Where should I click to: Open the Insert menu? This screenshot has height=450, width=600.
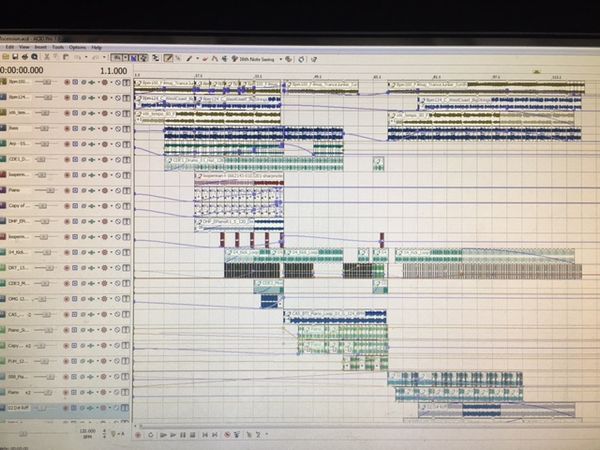pyautogui.click(x=39, y=47)
